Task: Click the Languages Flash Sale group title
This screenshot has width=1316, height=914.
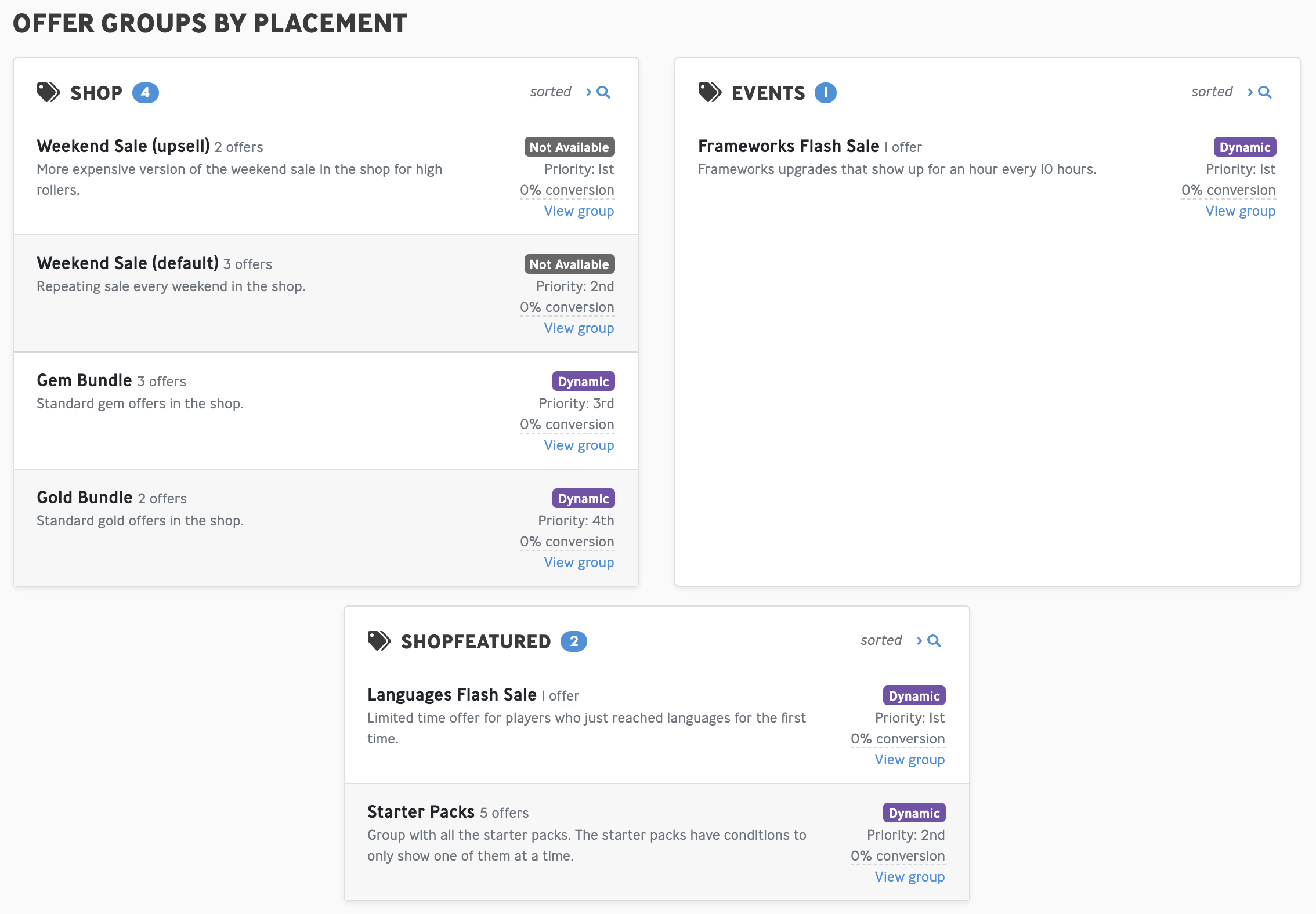Action: 452,695
